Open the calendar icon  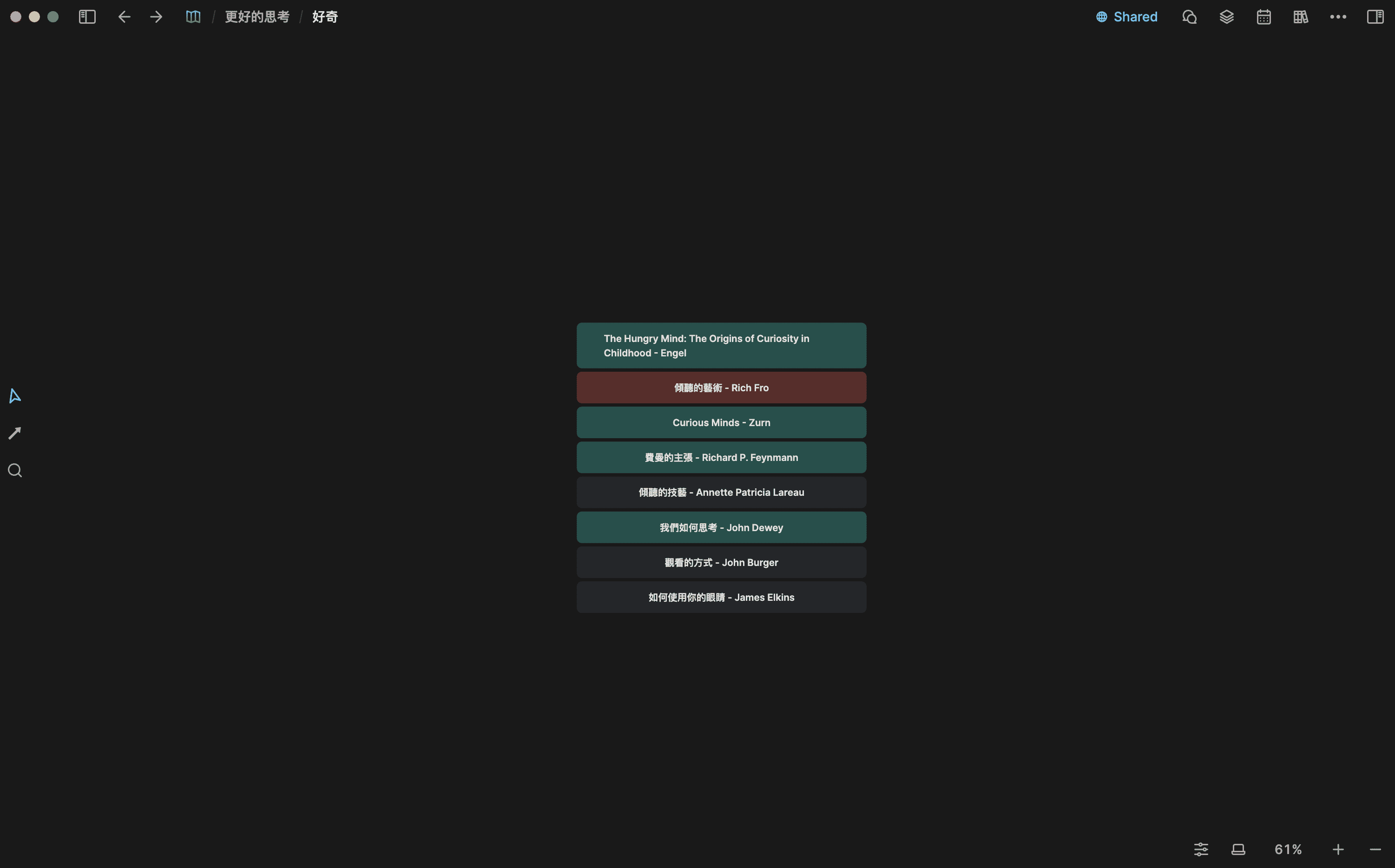tap(1263, 17)
